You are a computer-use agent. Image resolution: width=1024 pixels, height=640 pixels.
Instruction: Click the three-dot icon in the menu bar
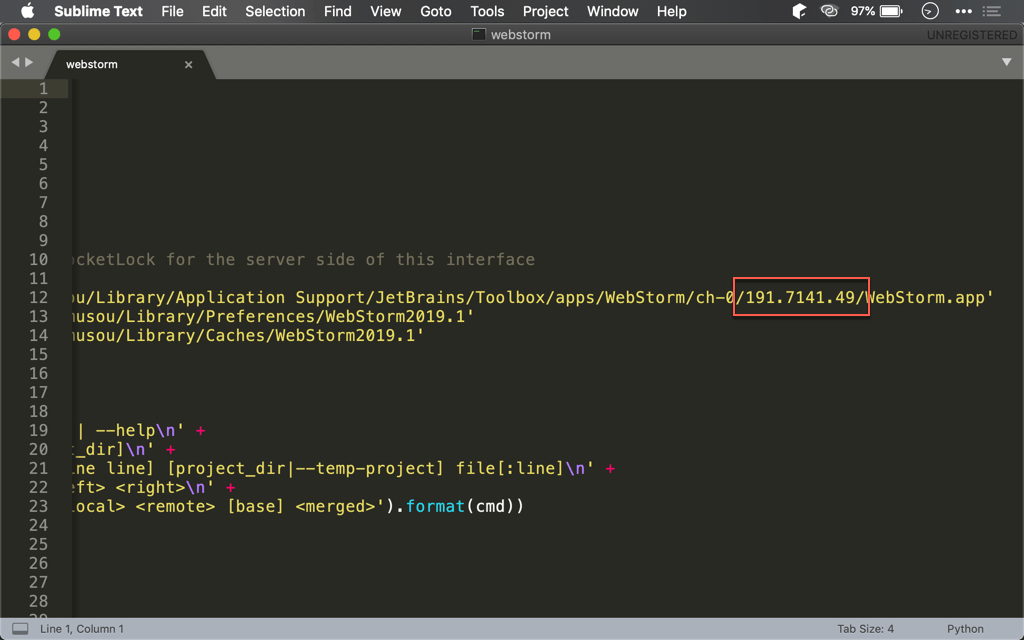tap(964, 11)
